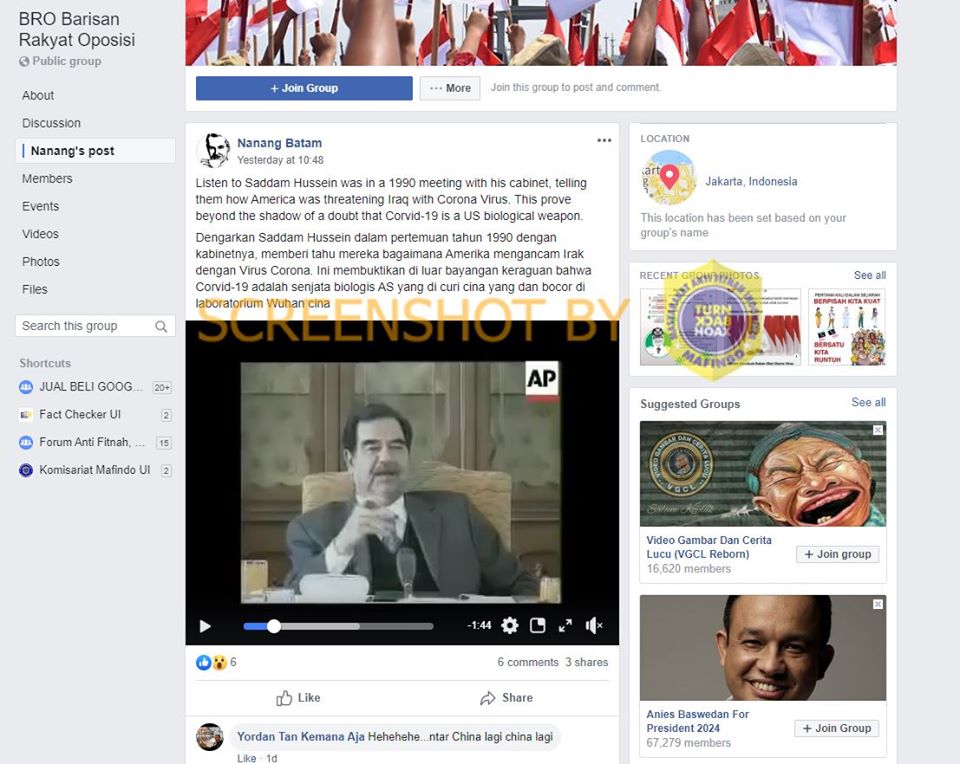Image resolution: width=960 pixels, height=764 pixels.
Task: See all suggested groups
Action: [868, 402]
